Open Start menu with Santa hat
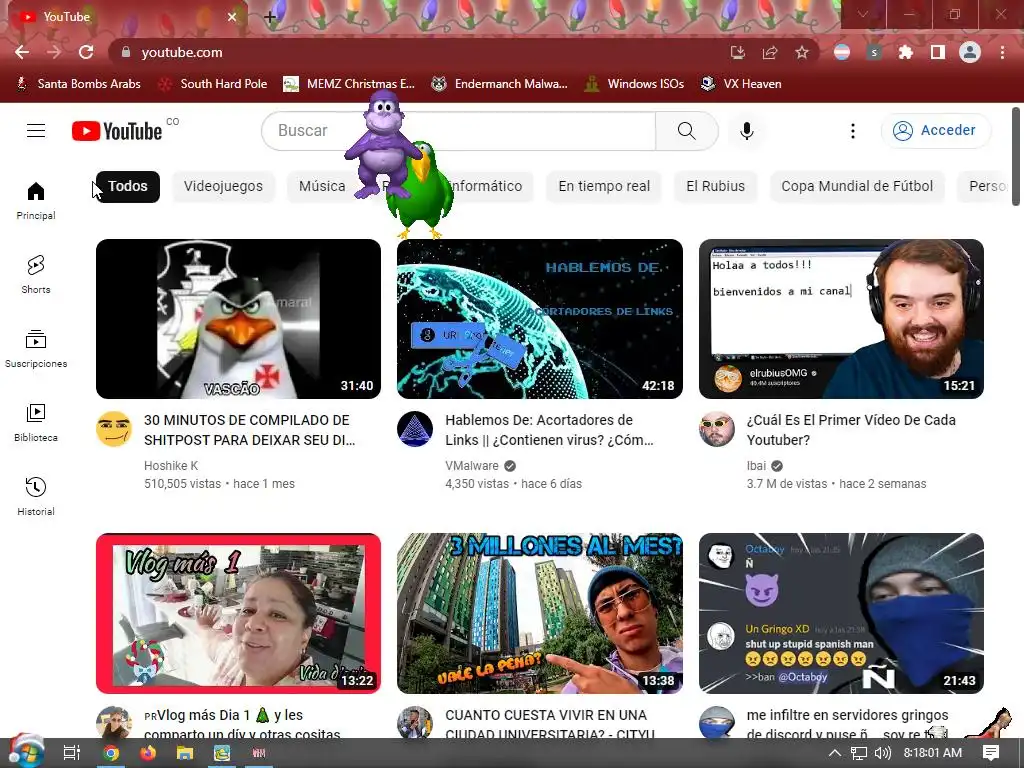 point(25,751)
